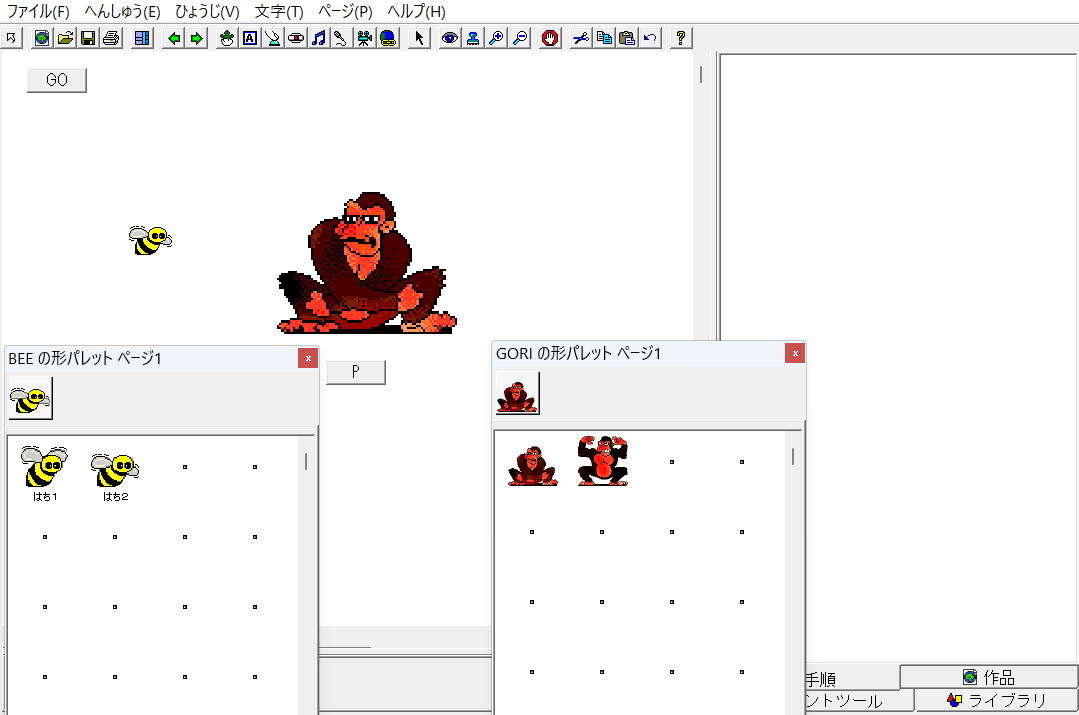This screenshot has width=1079, height=715.
Task: Click the scissors cut icon
Action: pyautogui.click(x=581, y=39)
